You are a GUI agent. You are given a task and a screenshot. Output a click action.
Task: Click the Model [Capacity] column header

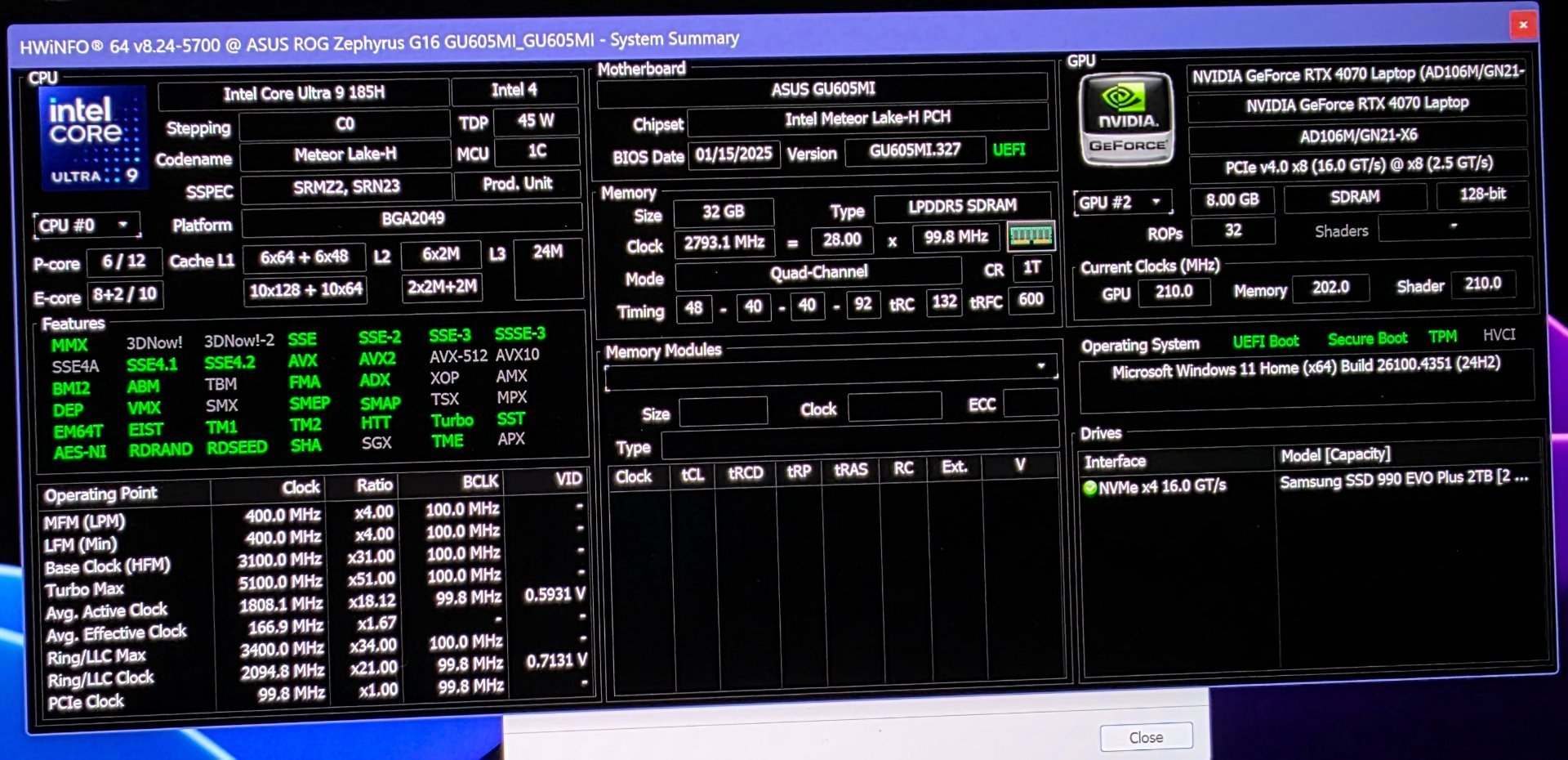point(1407,455)
